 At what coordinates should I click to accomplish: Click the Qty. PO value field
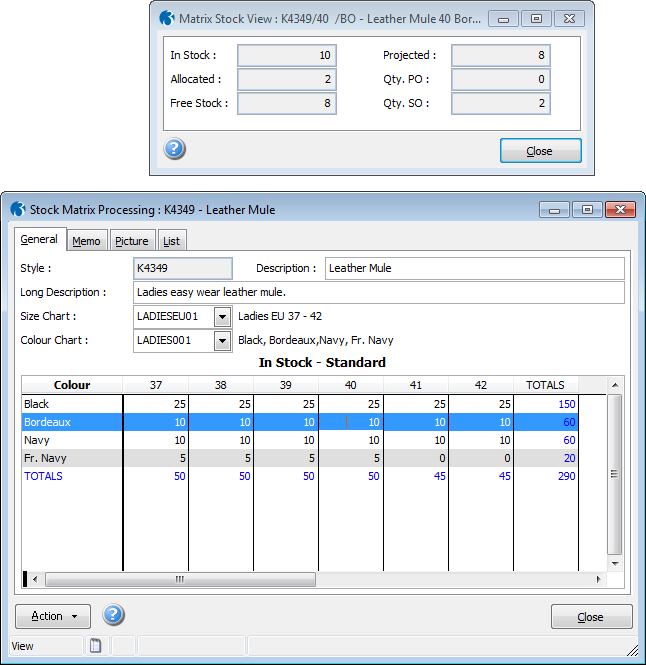[x=501, y=79]
